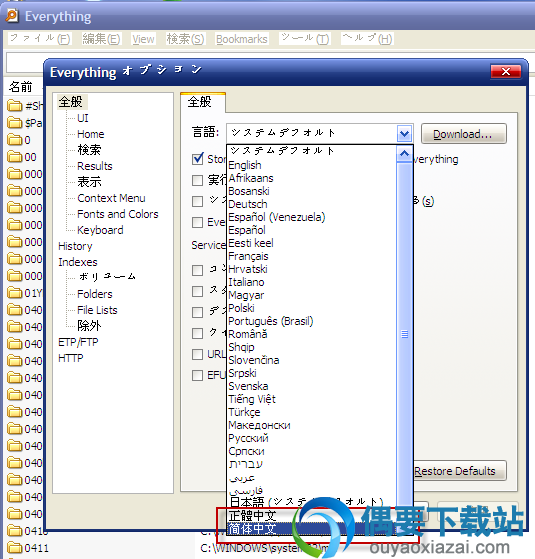Switch to the 全般 tab
This screenshot has height=559, width=535.
203,102
